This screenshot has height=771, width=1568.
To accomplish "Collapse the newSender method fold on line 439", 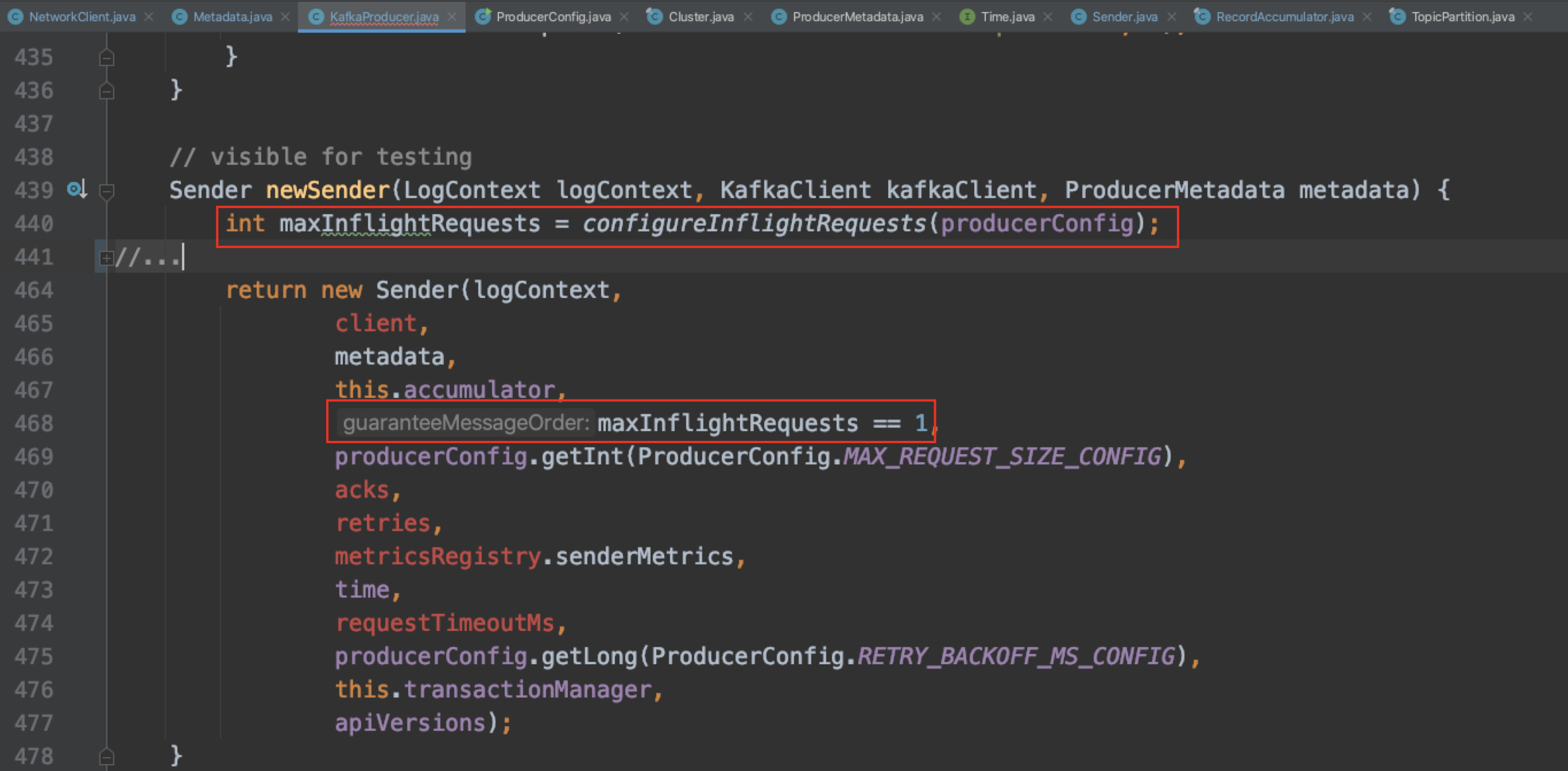I will point(107,191).
